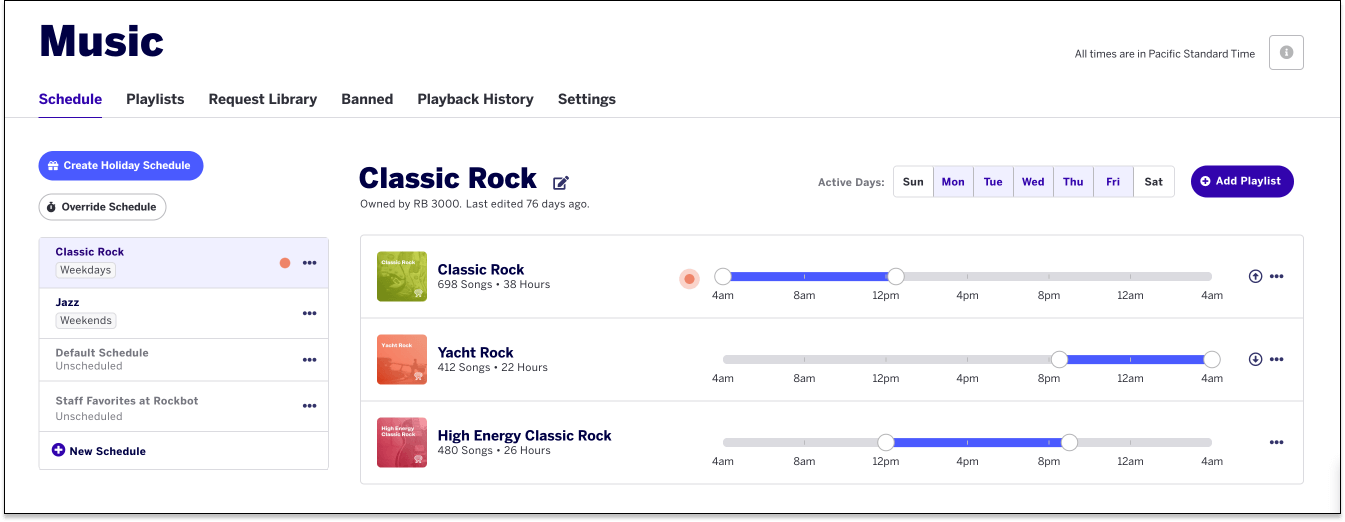Click the info icon near timezone note

tap(1286, 53)
